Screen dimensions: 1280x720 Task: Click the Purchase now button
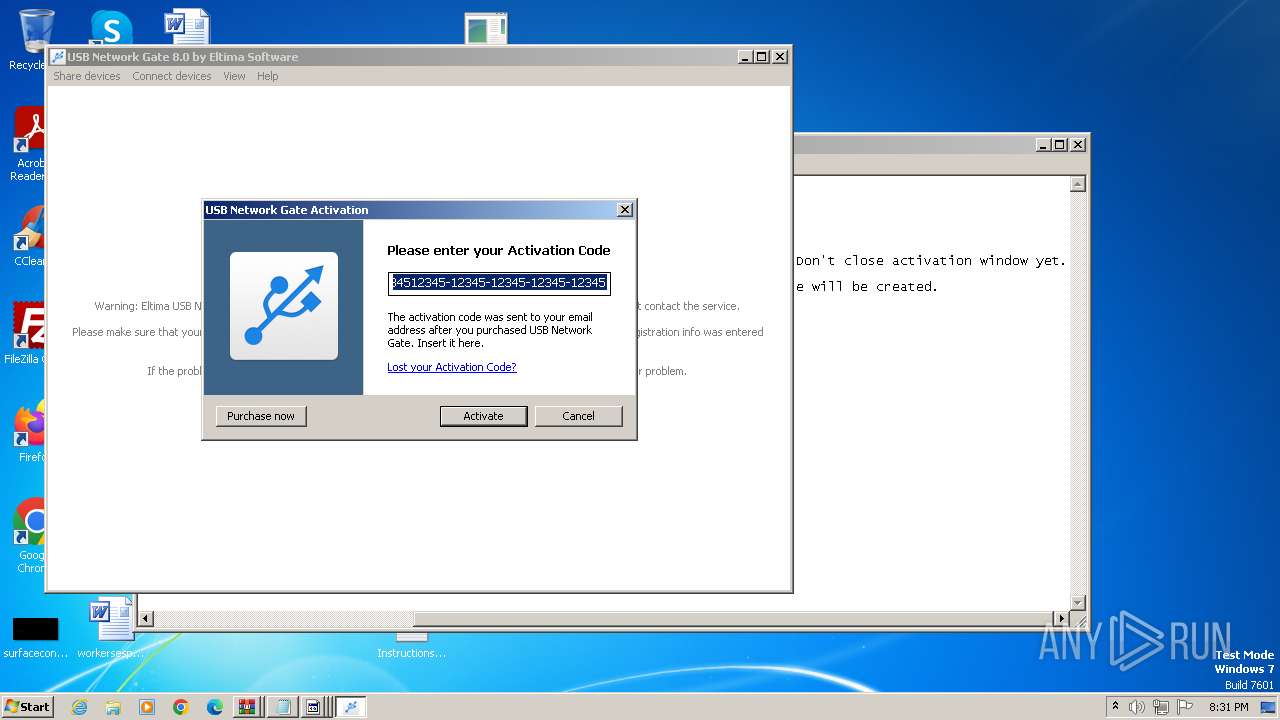click(x=261, y=416)
